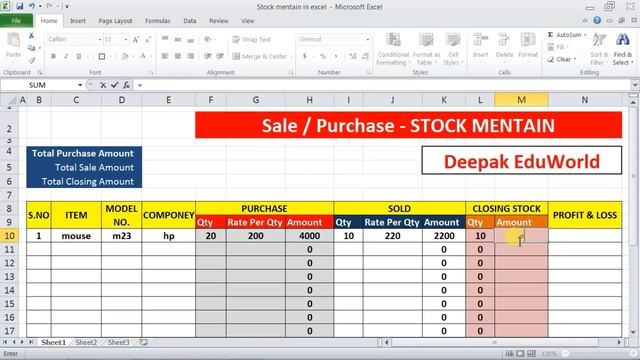Toggle Italic formatting
The image size is (640, 360).
[x=66, y=56]
